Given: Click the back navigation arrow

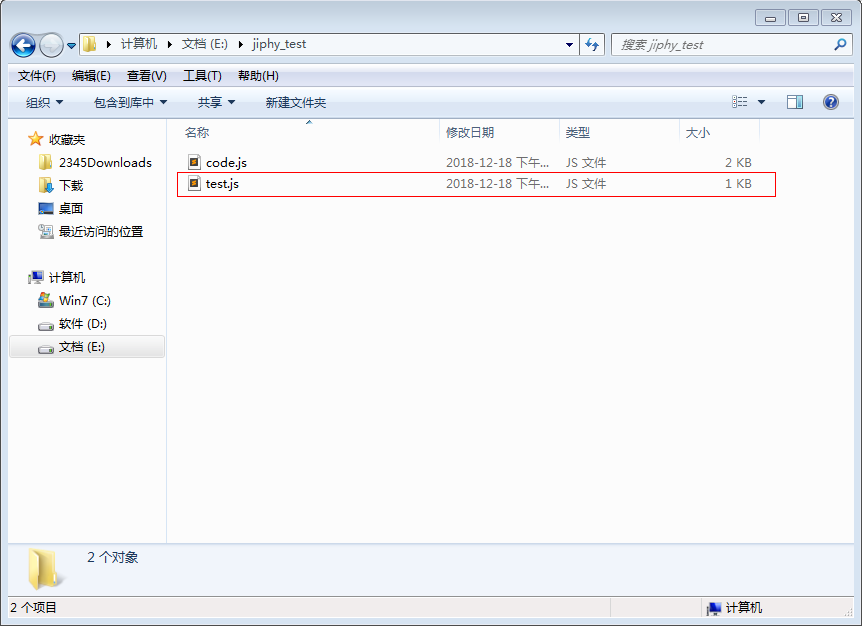Looking at the screenshot, I should pos(22,44).
